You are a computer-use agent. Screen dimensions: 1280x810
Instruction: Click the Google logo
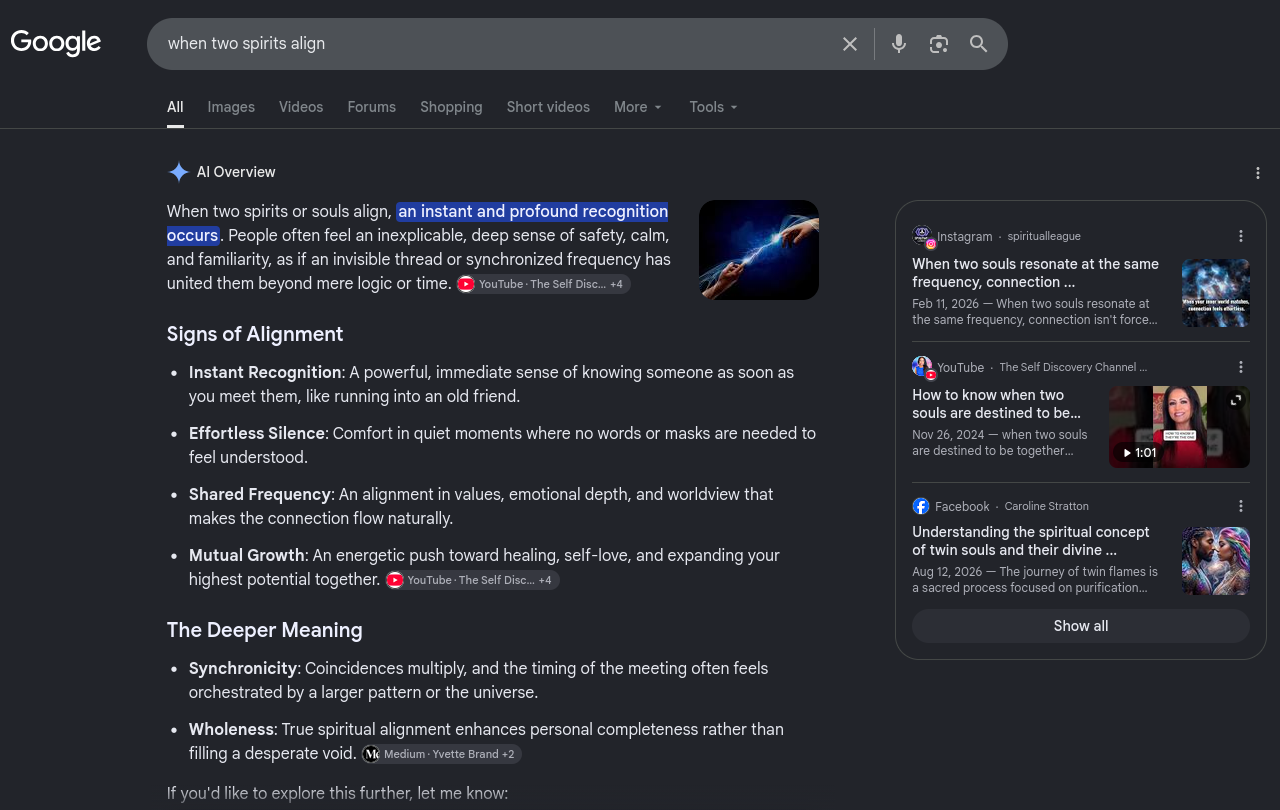pyautogui.click(x=56, y=43)
